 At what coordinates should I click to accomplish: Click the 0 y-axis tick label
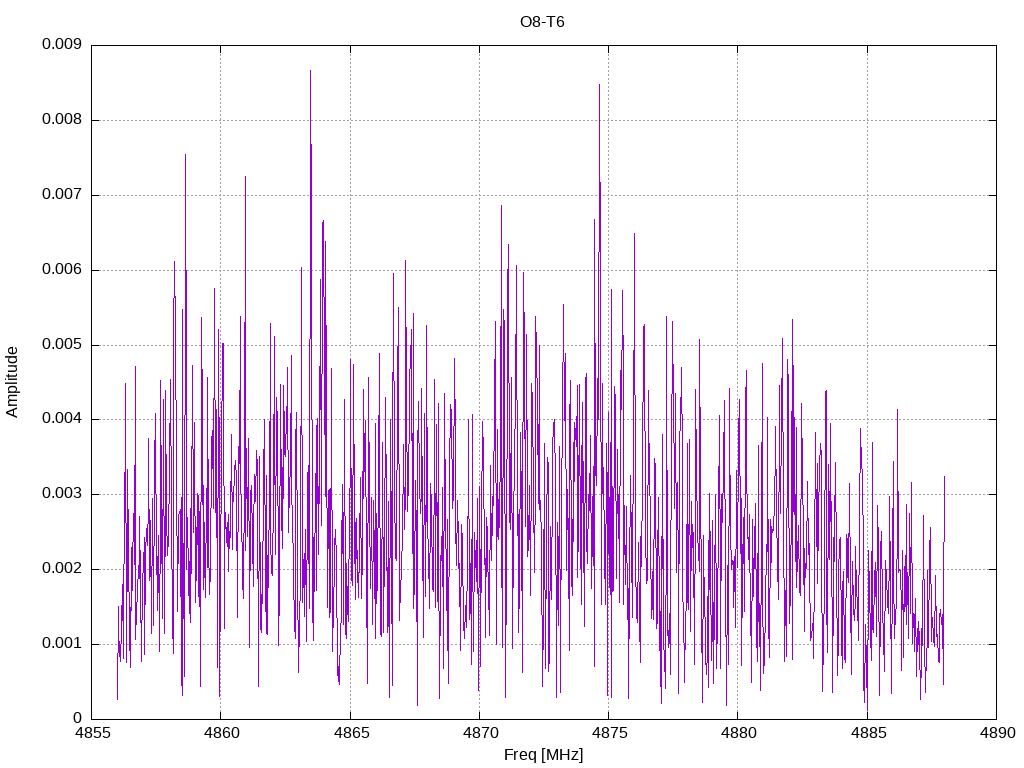77,718
